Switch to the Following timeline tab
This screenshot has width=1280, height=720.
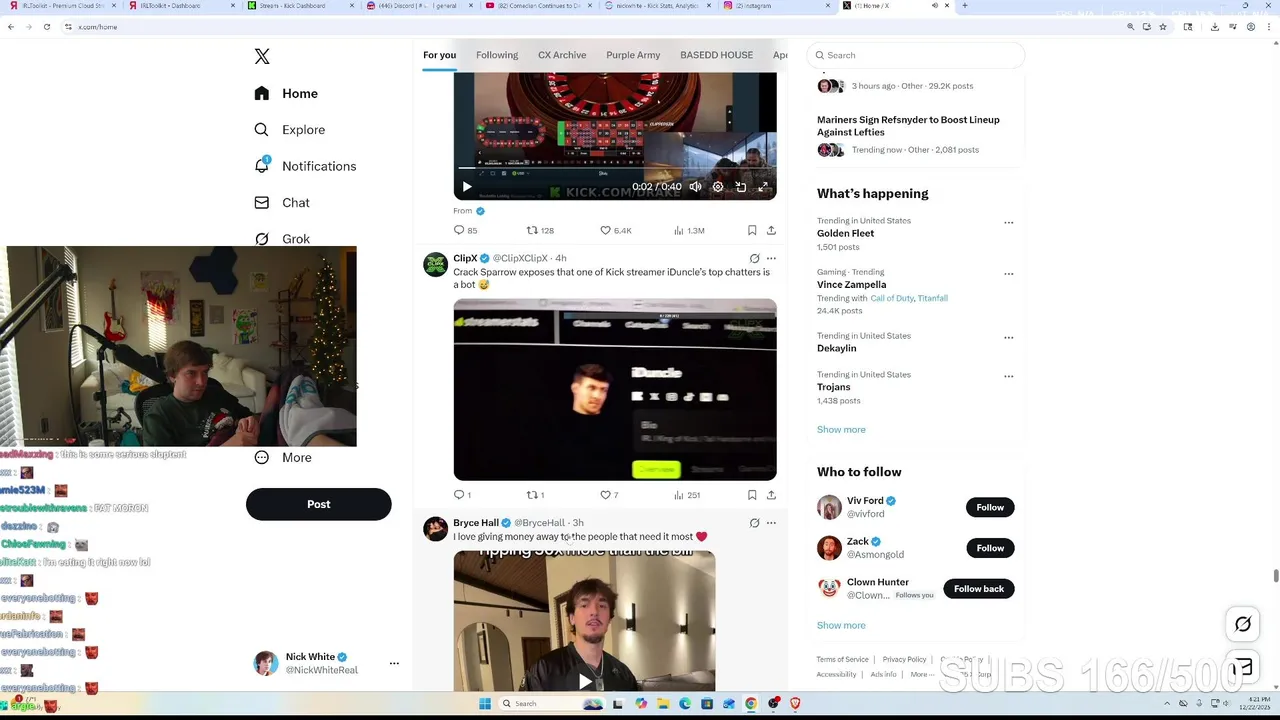(497, 55)
